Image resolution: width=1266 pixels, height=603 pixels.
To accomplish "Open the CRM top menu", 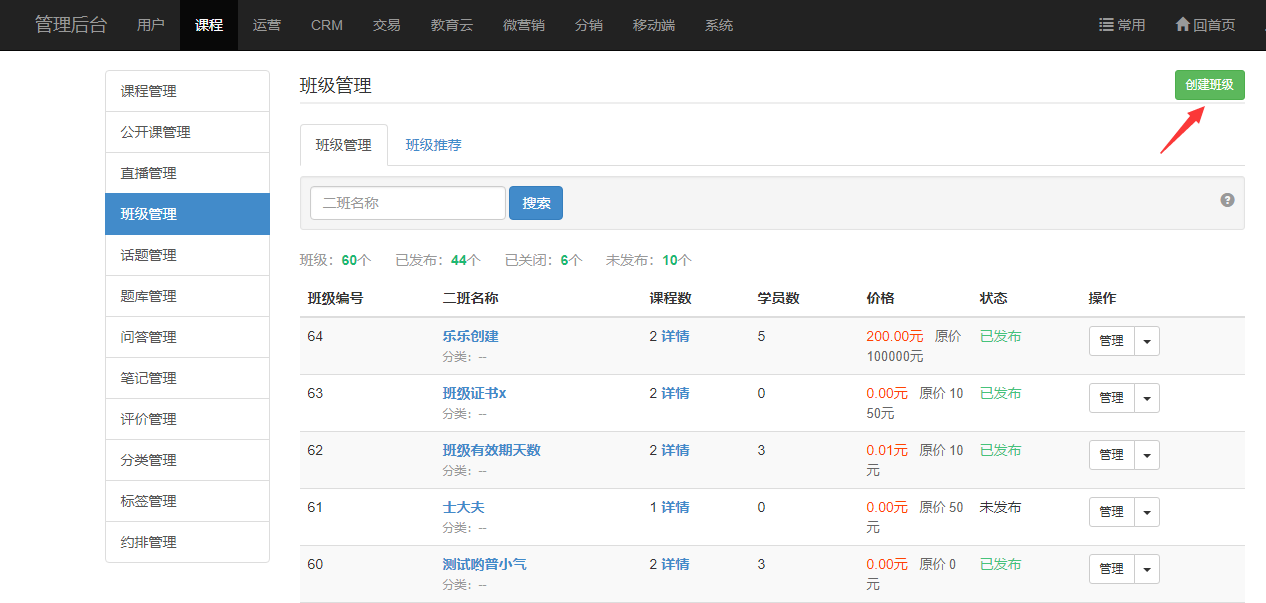I will [327, 25].
